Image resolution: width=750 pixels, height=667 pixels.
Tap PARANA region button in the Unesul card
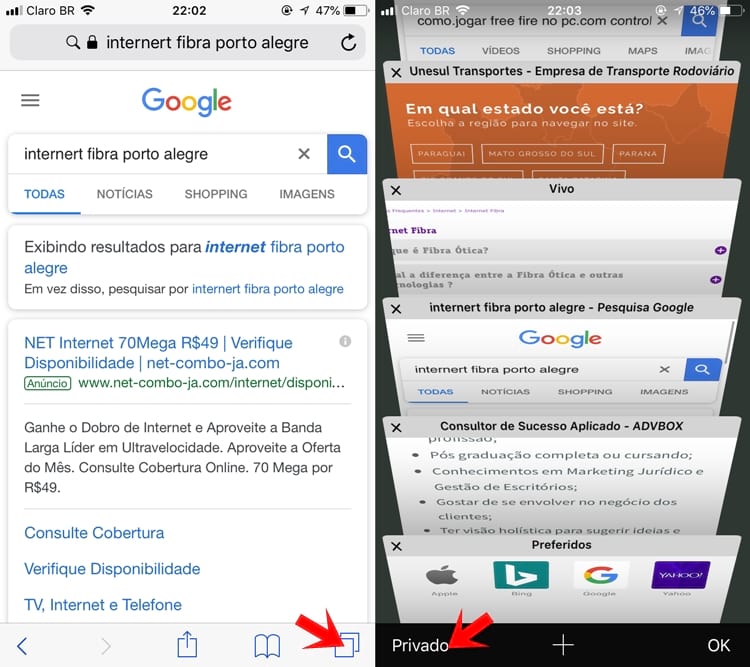(x=638, y=154)
